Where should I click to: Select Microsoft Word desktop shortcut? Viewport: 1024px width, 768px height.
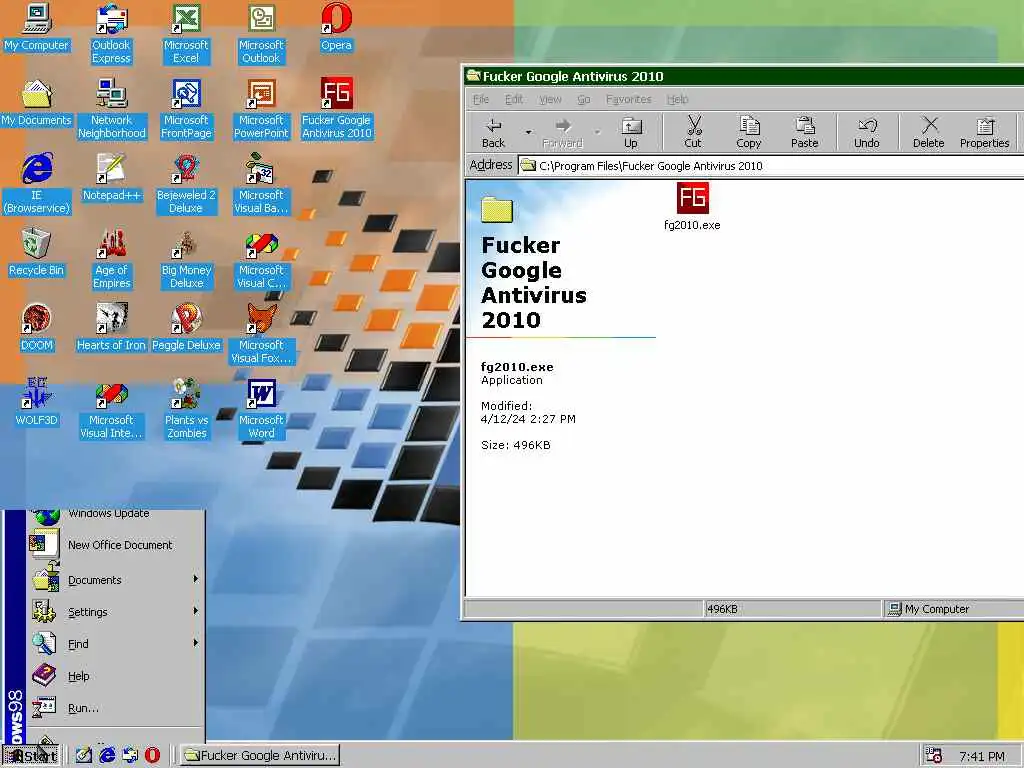(261, 409)
